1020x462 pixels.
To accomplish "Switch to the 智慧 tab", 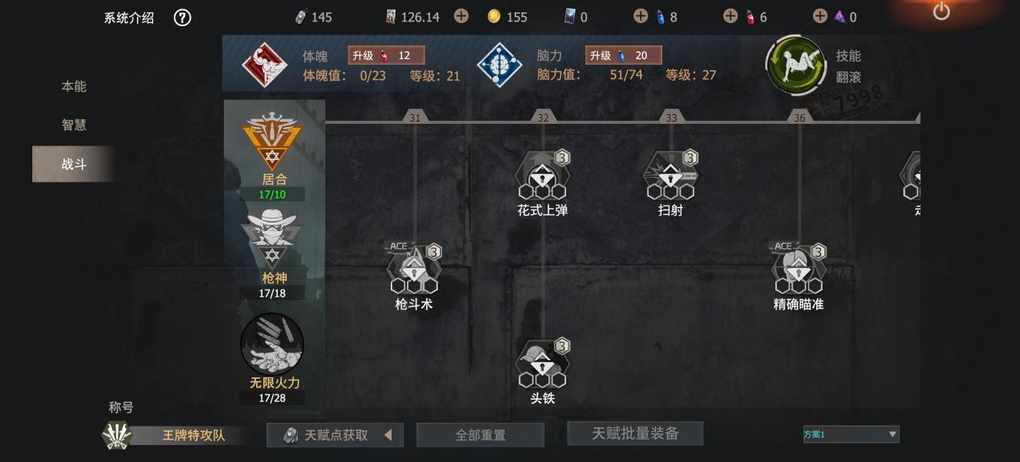I will coord(74,125).
